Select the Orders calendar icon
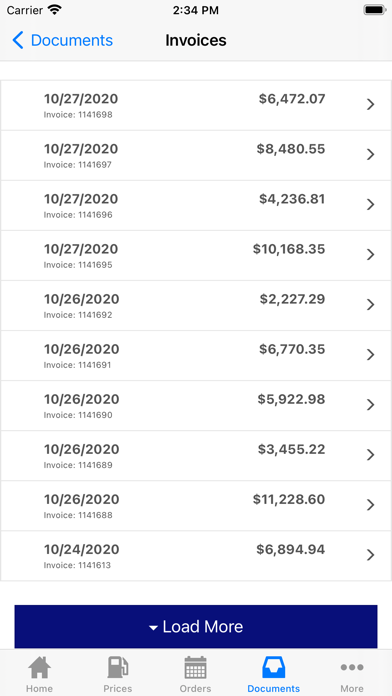392x696 pixels. click(195, 667)
